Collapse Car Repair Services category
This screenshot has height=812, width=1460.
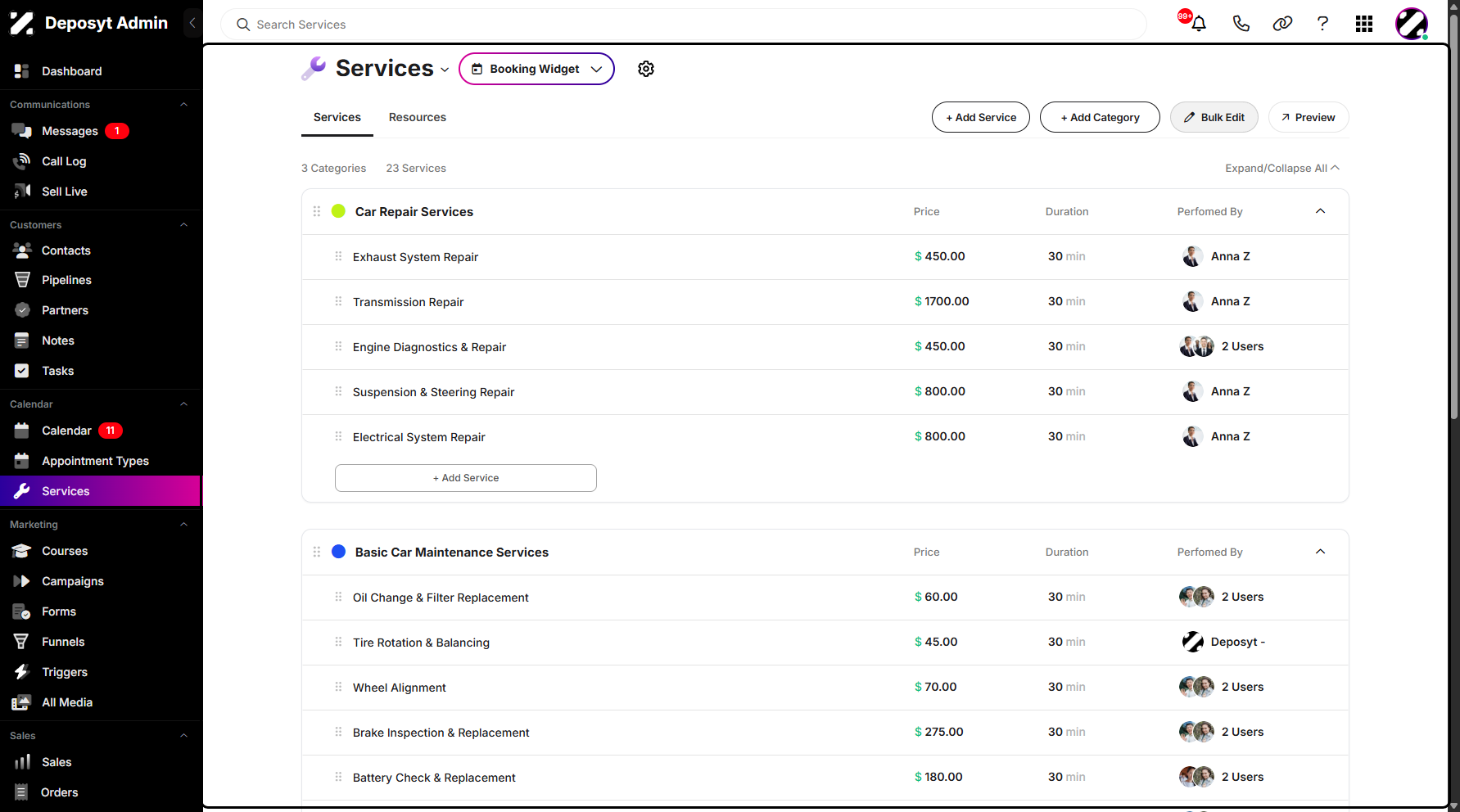click(x=1320, y=211)
